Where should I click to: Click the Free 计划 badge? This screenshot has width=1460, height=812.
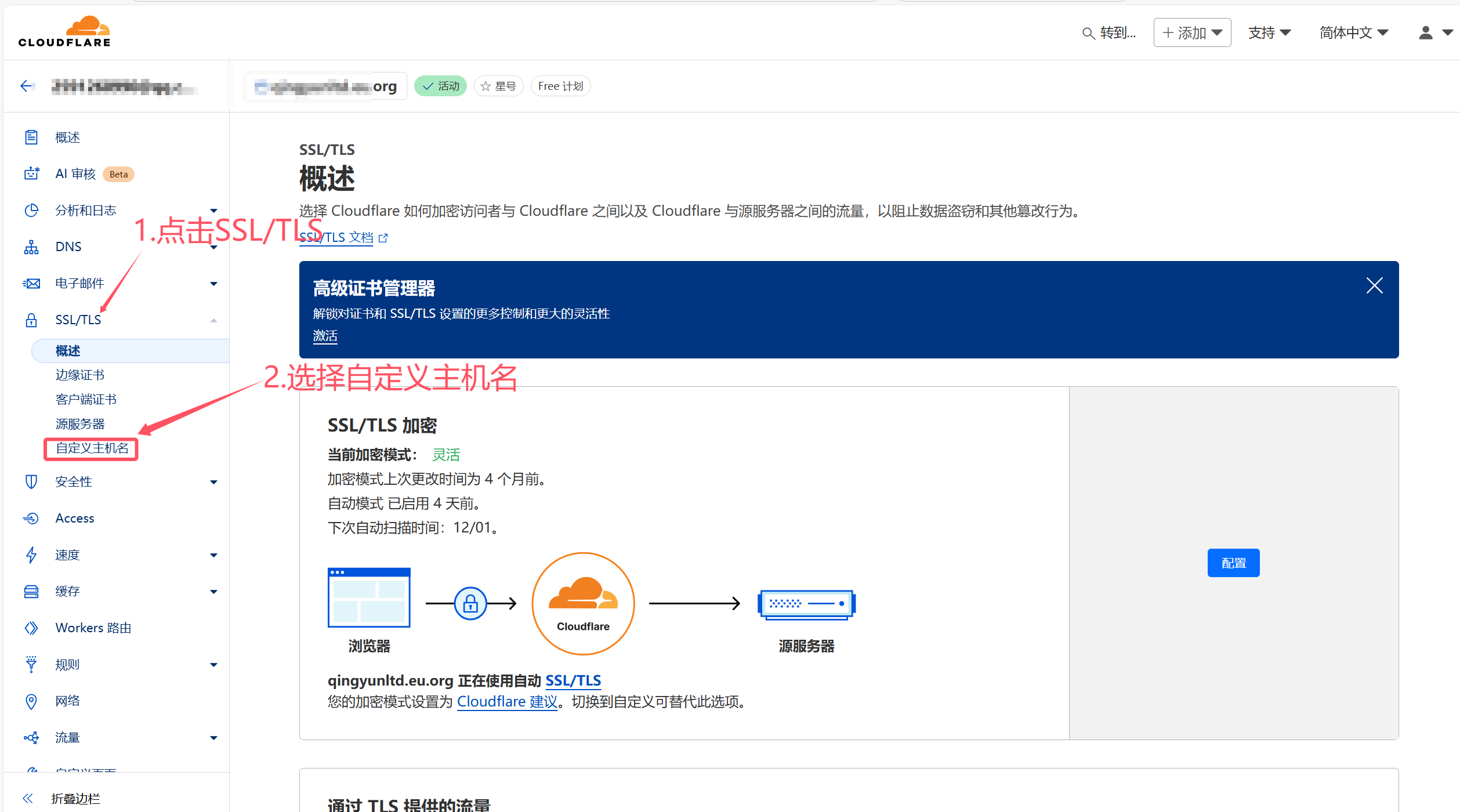point(560,86)
